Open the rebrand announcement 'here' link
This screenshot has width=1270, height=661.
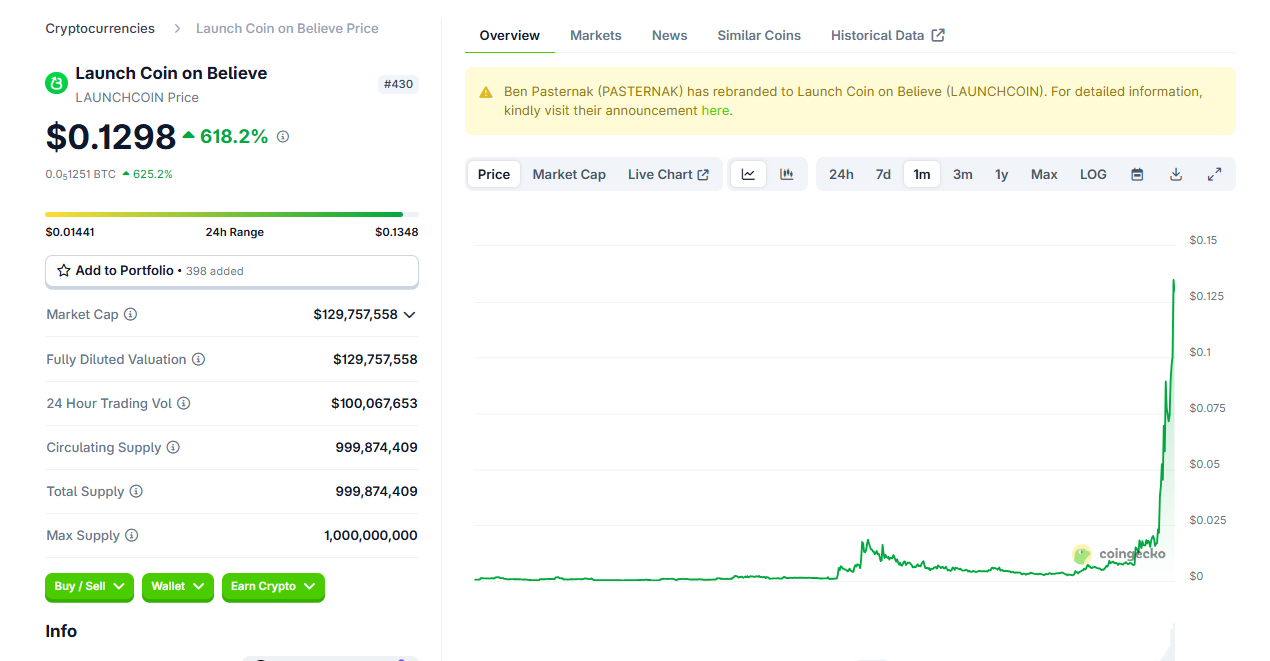click(715, 111)
